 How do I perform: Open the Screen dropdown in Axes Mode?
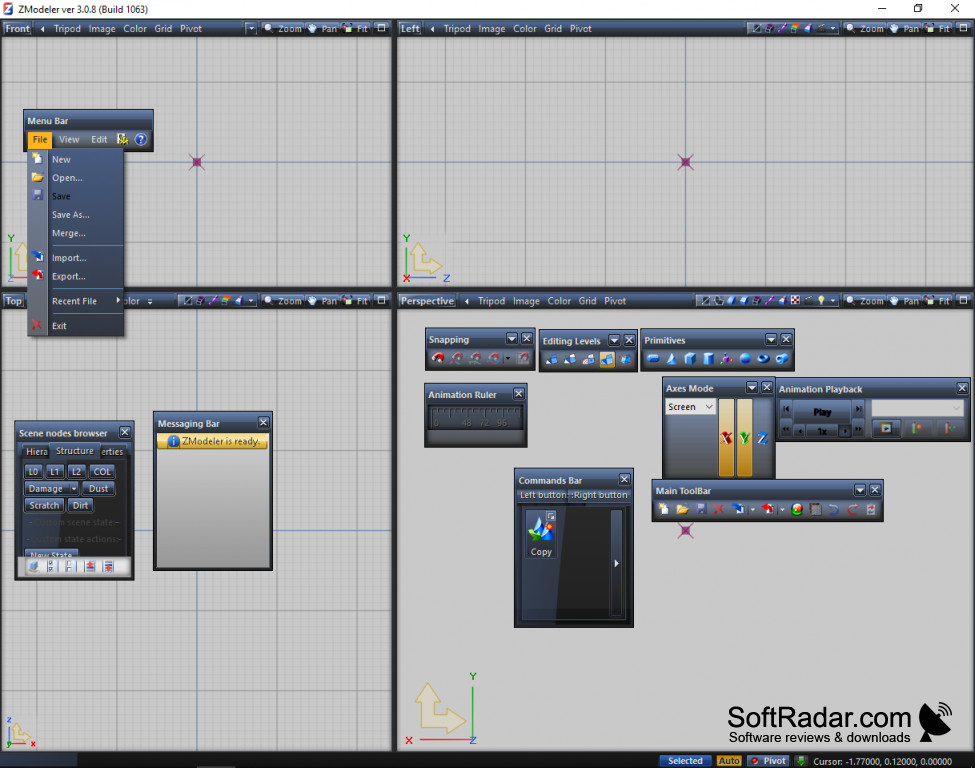(x=690, y=407)
